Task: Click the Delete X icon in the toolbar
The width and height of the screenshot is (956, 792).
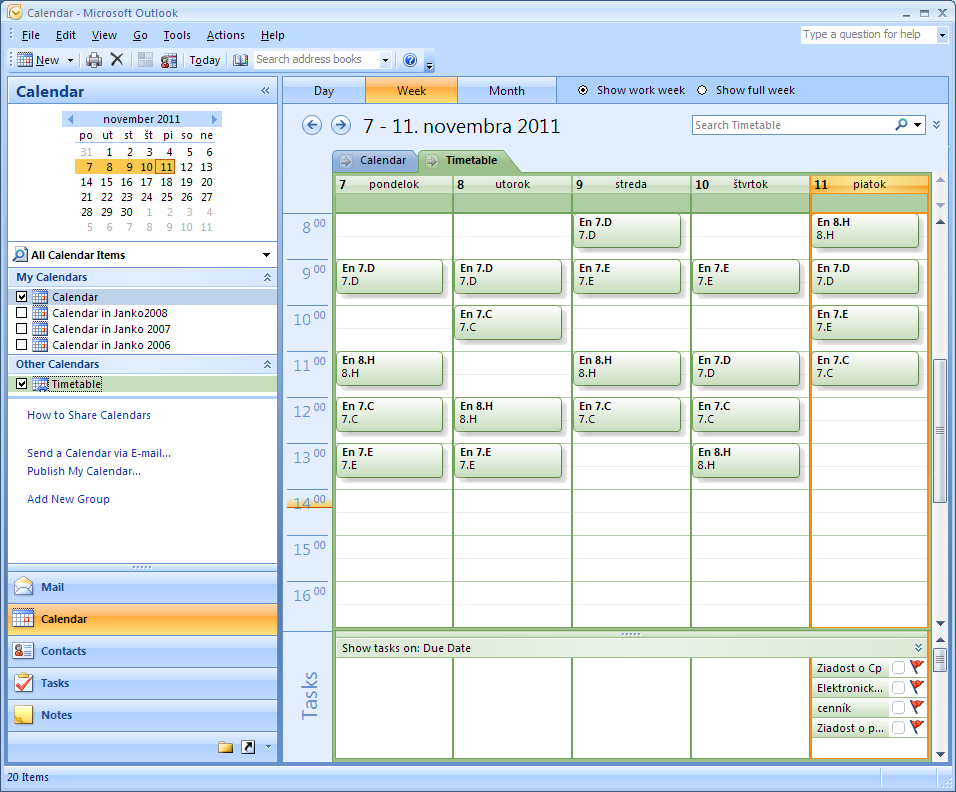Action: [x=117, y=60]
